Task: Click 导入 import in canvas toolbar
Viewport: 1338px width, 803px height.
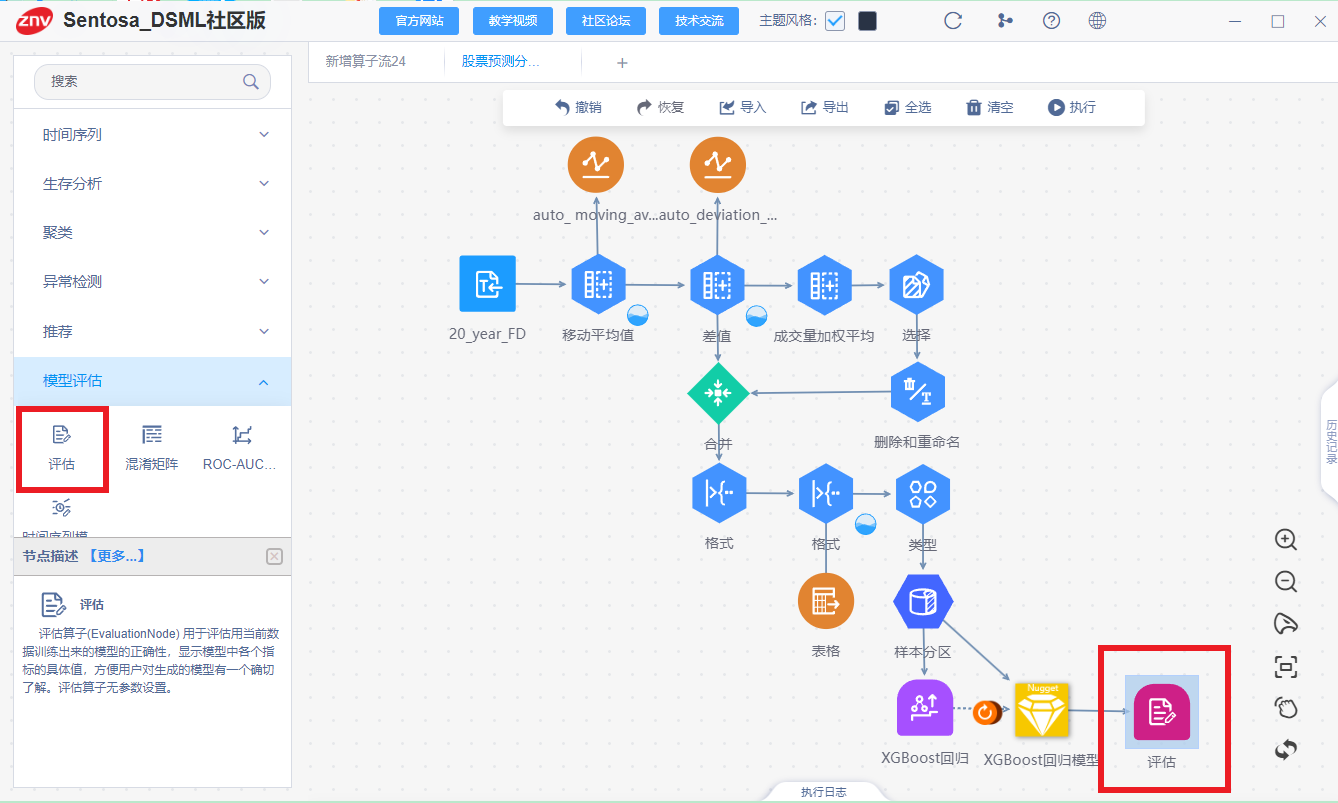Action: tap(742, 108)
